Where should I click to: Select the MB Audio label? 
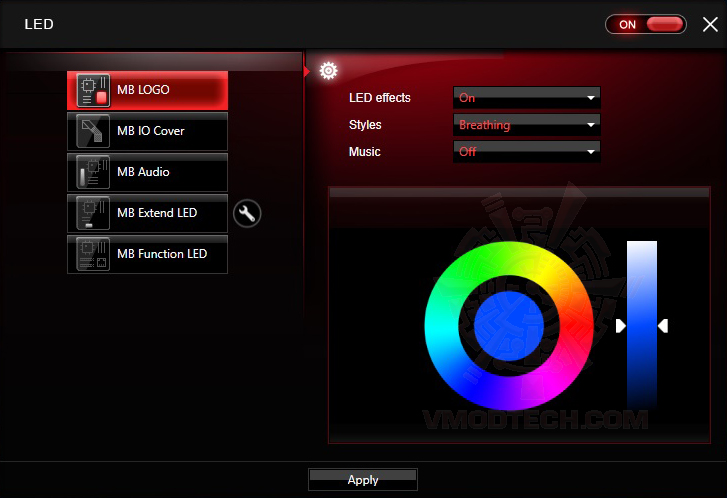click(143, 172)
